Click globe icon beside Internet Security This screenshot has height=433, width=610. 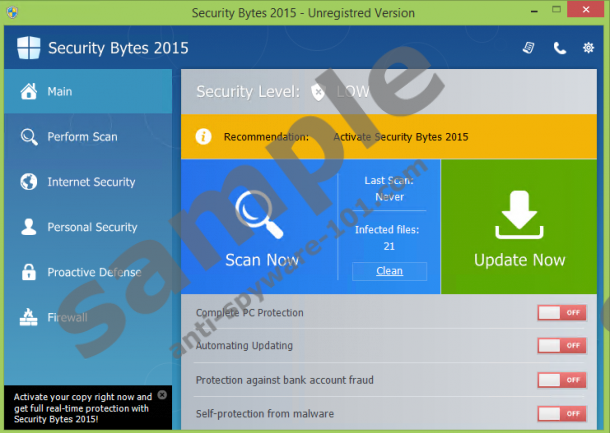29,182
